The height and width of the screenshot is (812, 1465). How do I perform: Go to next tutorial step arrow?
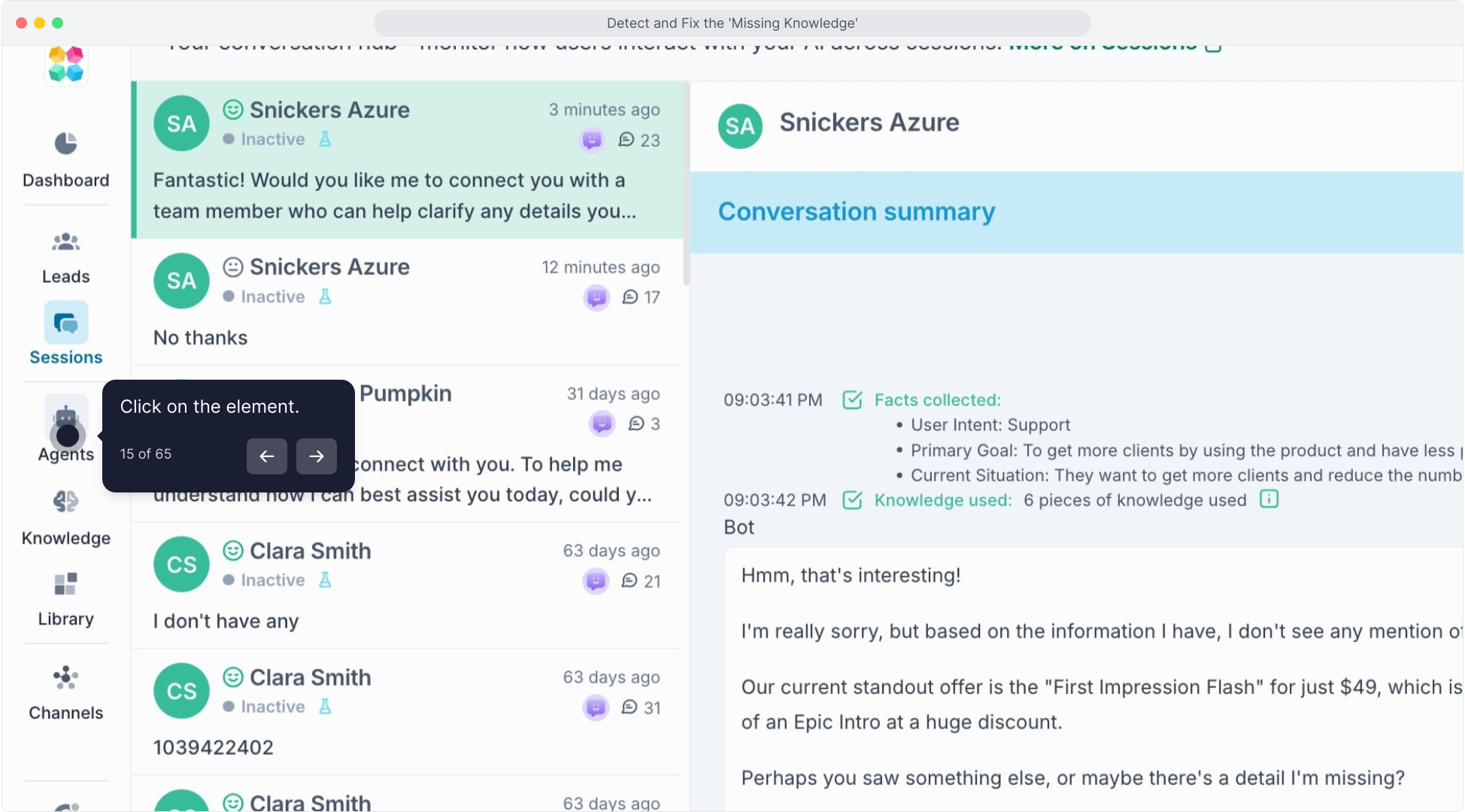coord(316,456)
